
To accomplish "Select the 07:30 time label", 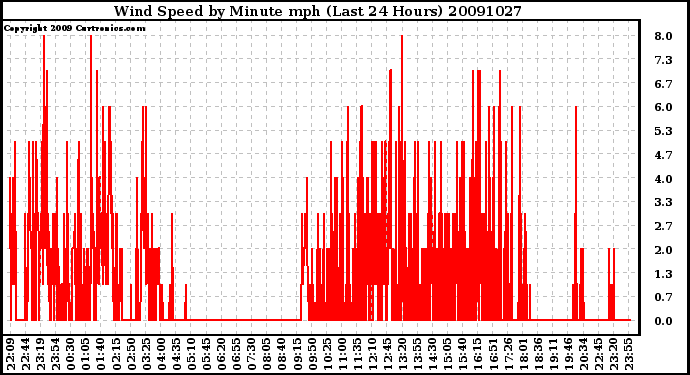I will pos(252,354).
